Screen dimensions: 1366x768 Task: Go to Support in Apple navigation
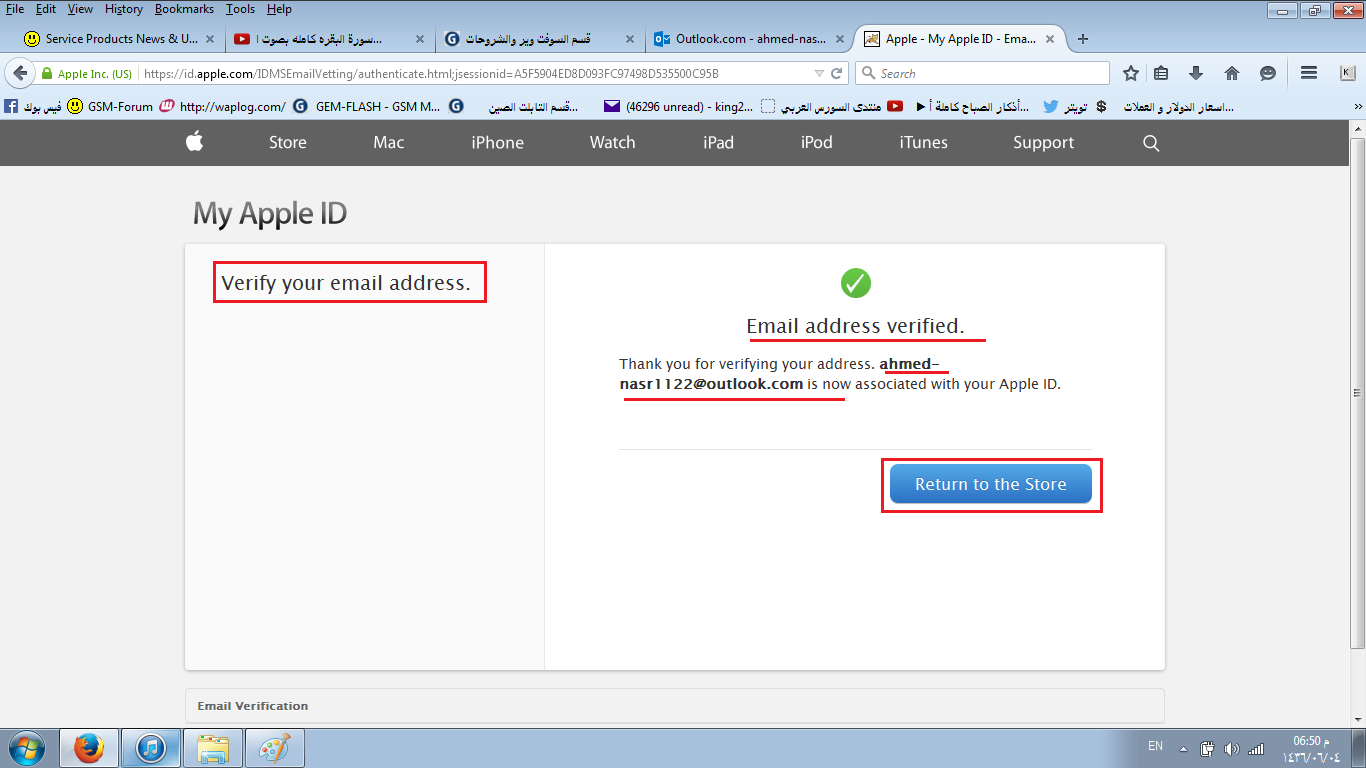(1044, 143)
